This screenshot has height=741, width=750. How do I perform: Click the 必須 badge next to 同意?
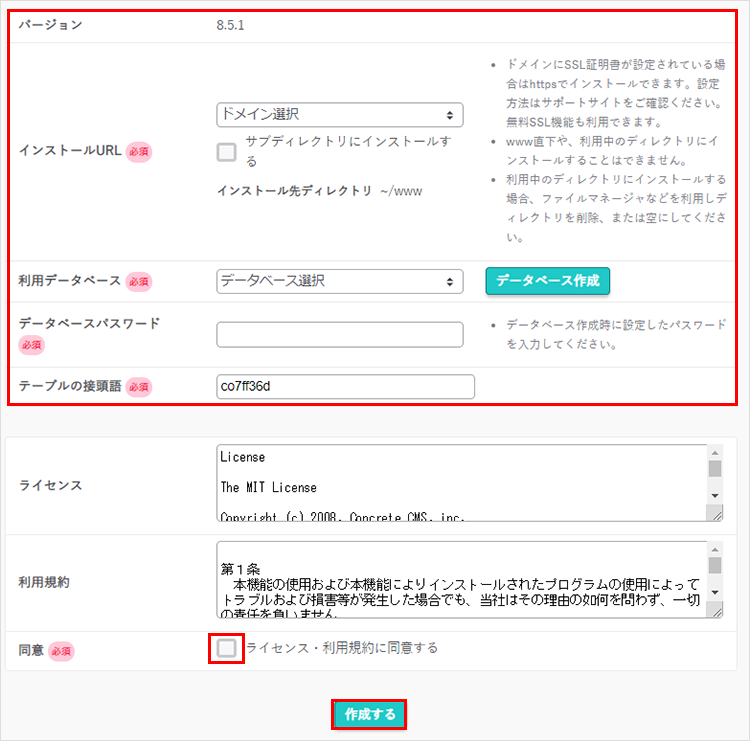(x=61, y=651)
